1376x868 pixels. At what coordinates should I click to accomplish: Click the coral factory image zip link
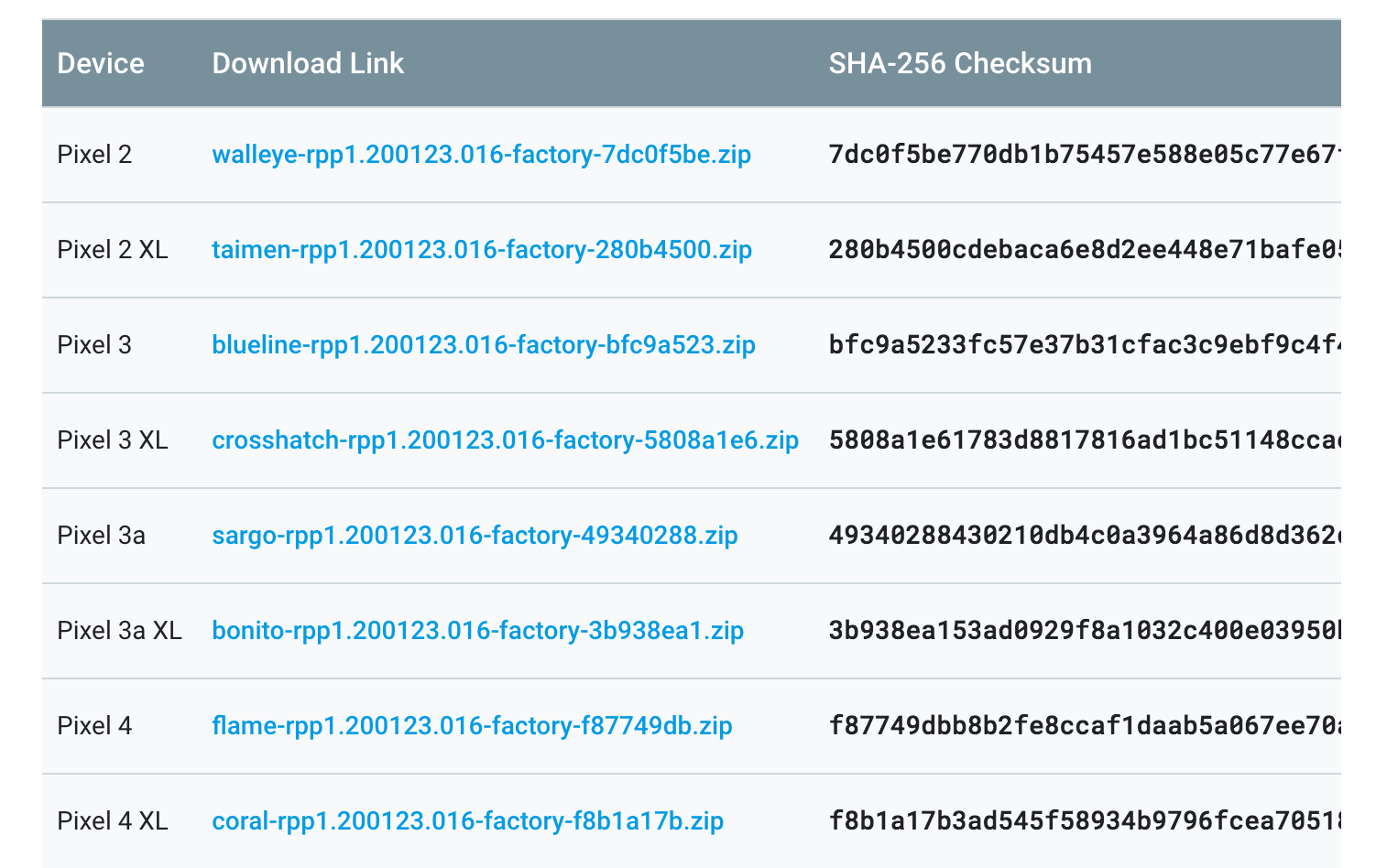click(467, 821)
